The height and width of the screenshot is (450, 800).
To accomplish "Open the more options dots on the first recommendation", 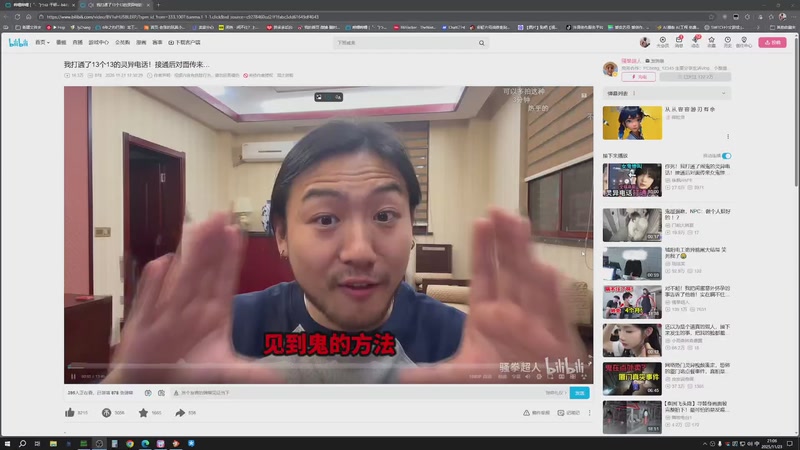I will pyautogui.click(x=728, y=137).
